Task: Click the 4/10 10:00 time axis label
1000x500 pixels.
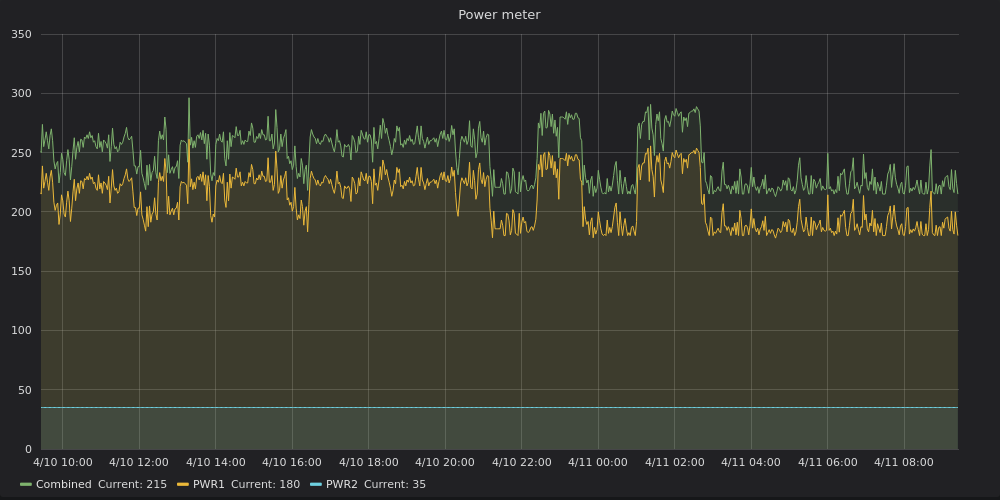Action: point(62,462)
